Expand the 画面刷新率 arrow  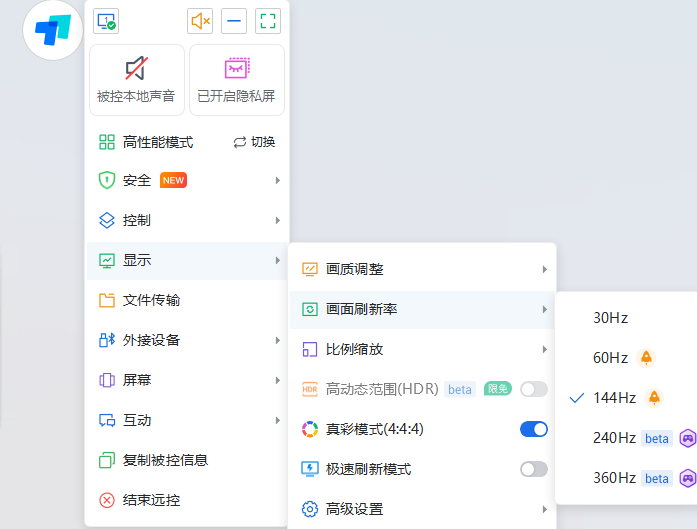coord(545,309)
